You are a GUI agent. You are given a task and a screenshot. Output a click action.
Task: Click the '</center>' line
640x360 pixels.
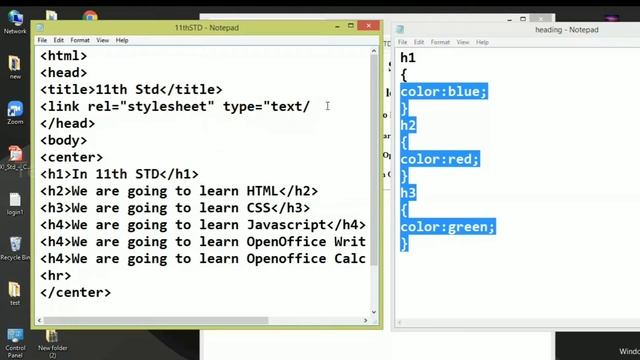(75, 293)
